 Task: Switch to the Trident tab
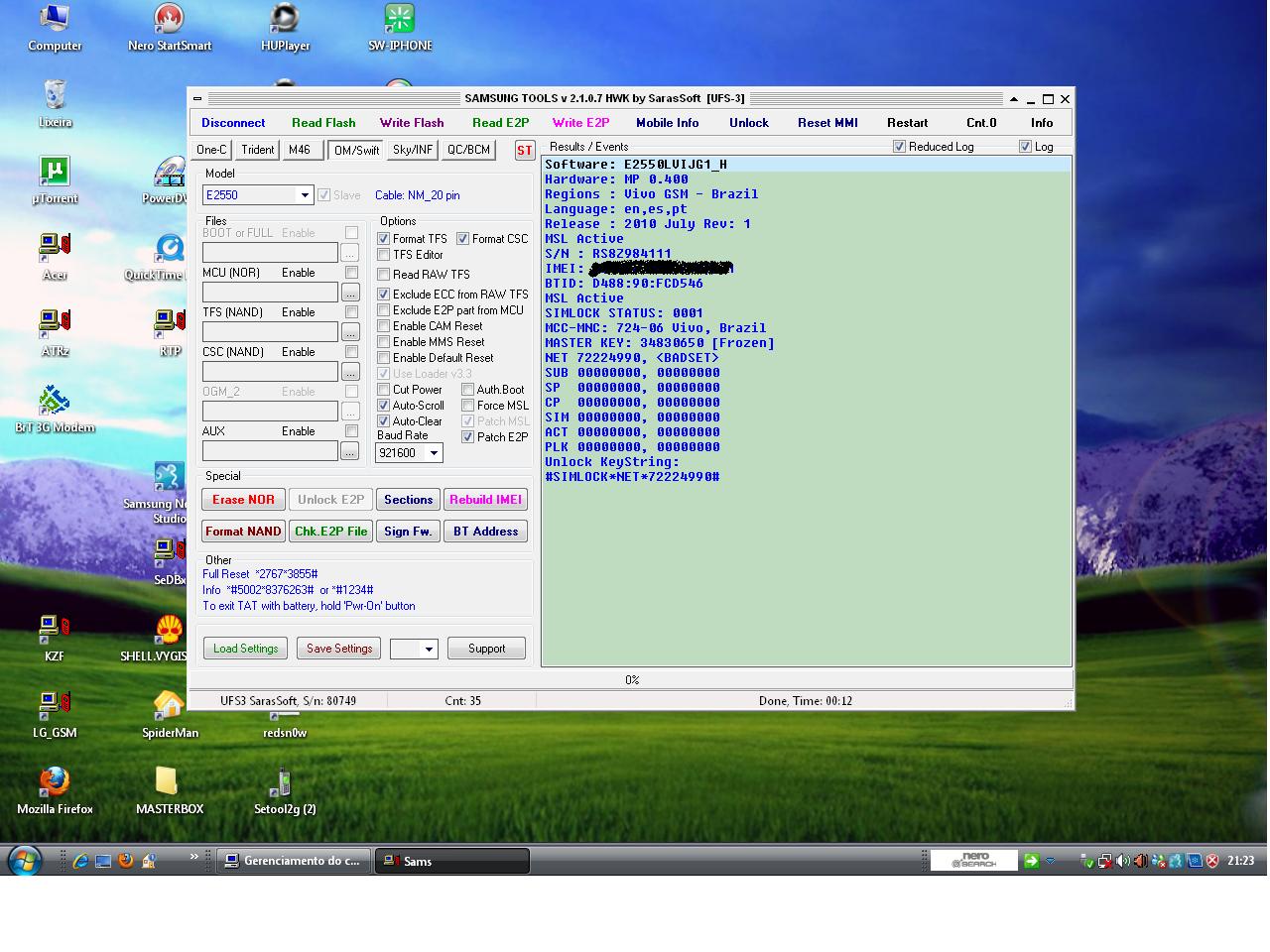point(257,150)
